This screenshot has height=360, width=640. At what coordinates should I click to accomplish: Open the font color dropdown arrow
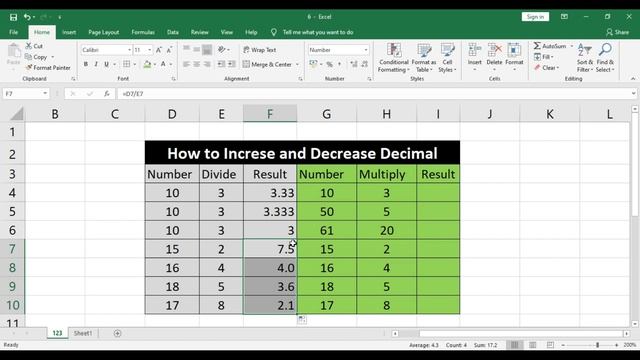point(171,64)
